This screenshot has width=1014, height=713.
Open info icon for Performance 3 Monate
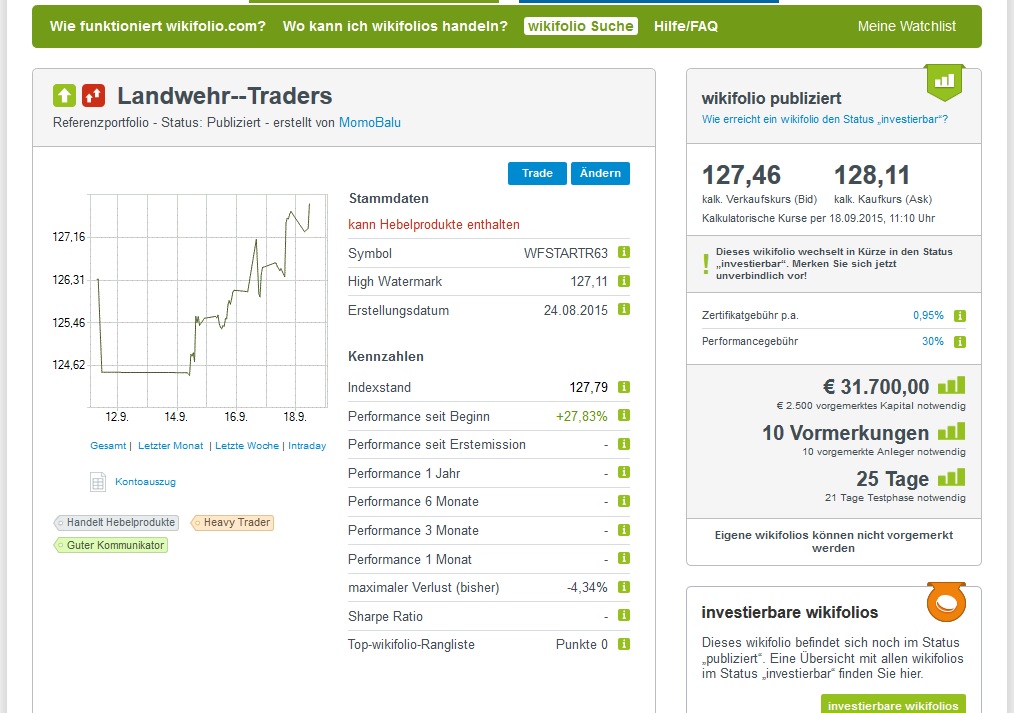click(x=623, y=529)
